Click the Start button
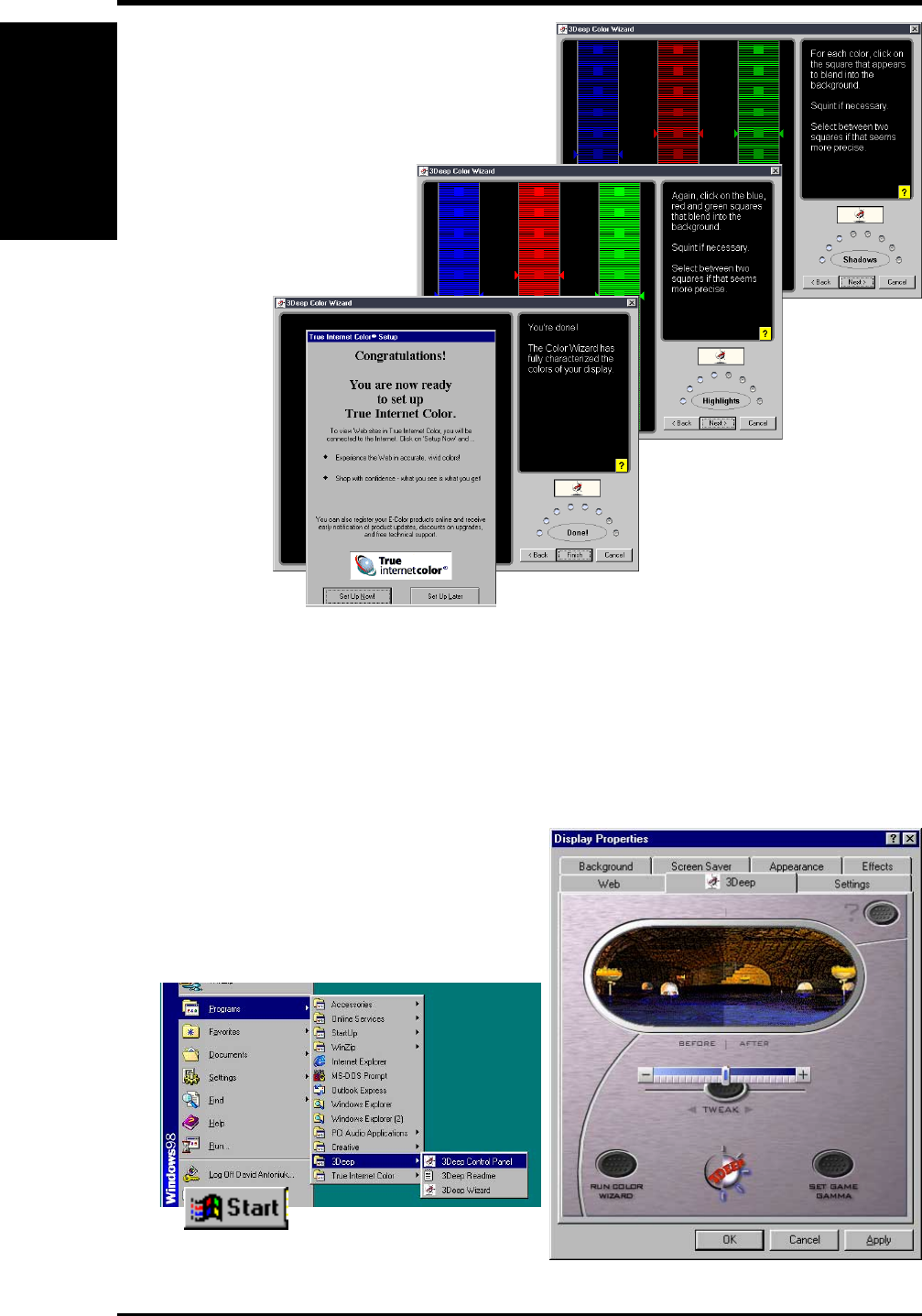The height and width of the screenshot is (1316, 922). 236,1208
